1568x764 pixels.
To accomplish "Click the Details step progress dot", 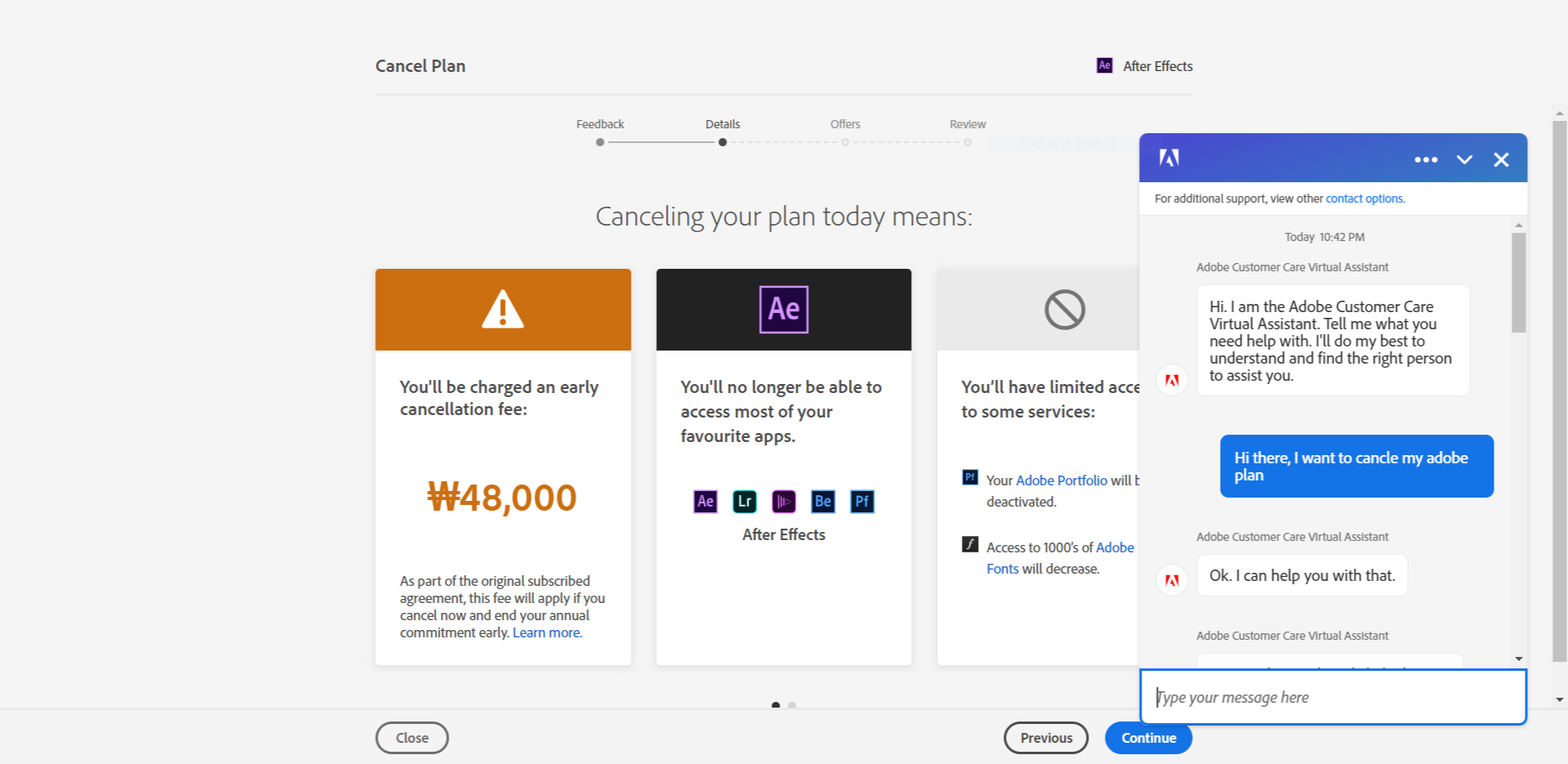I will tap(722, 142).
